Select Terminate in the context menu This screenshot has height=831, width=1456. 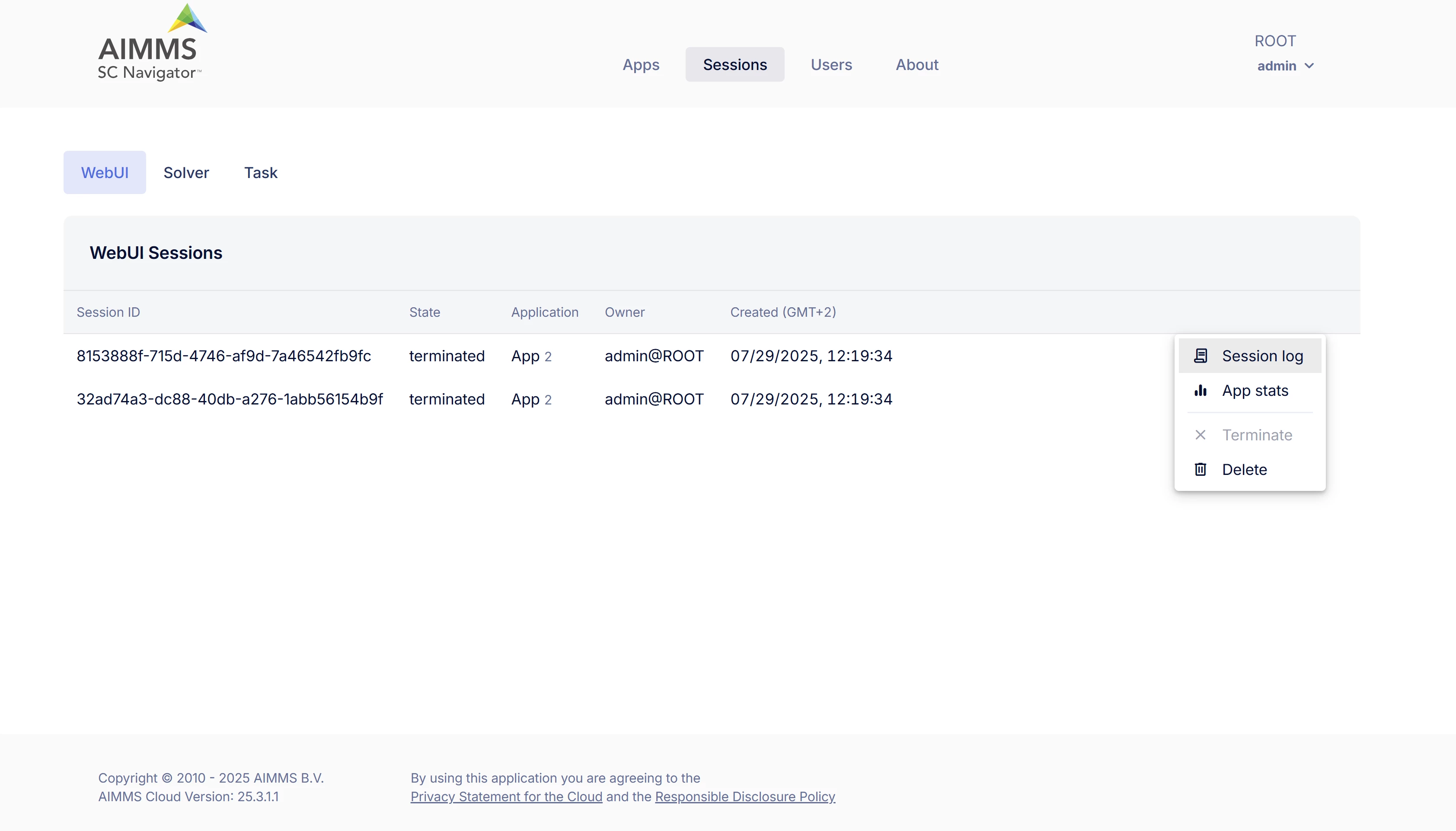[x=1250, y=435]
